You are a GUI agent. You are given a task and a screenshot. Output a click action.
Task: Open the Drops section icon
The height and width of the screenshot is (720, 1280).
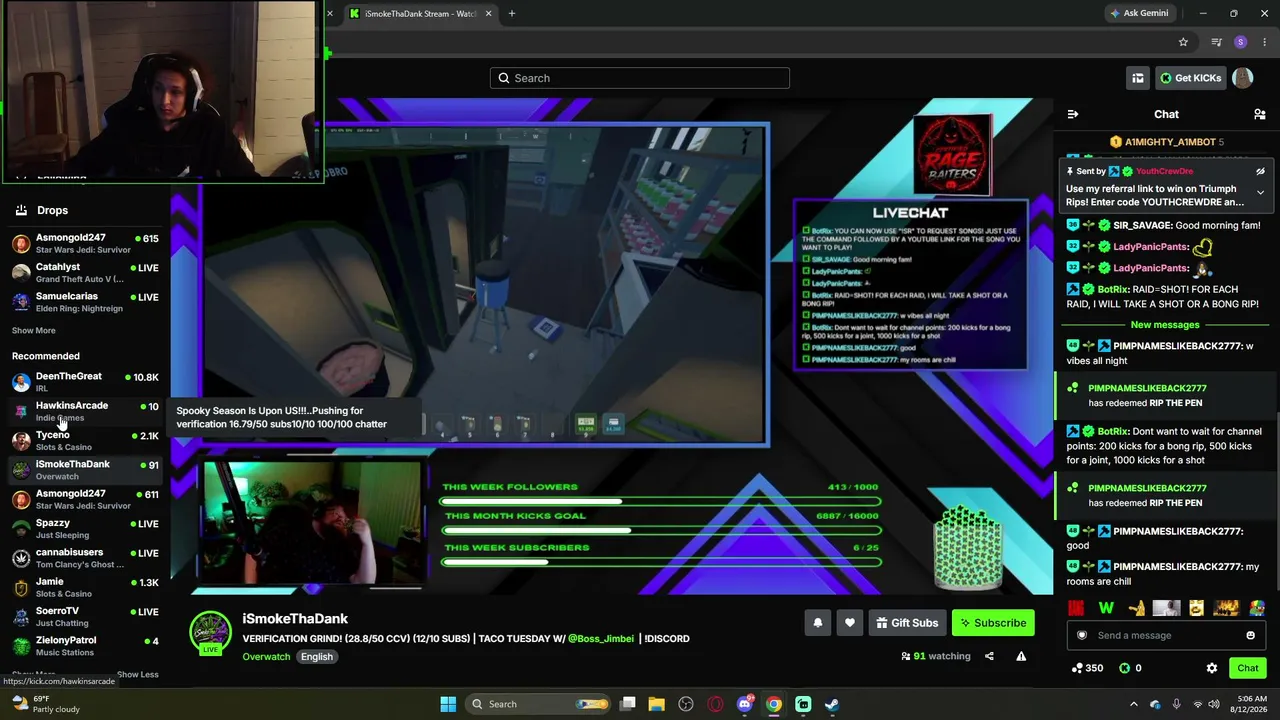coord(21,210)
